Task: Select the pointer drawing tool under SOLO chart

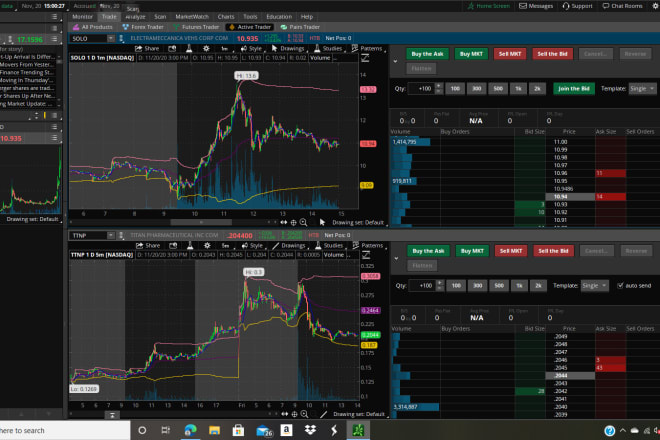Action: pos(322,222)
